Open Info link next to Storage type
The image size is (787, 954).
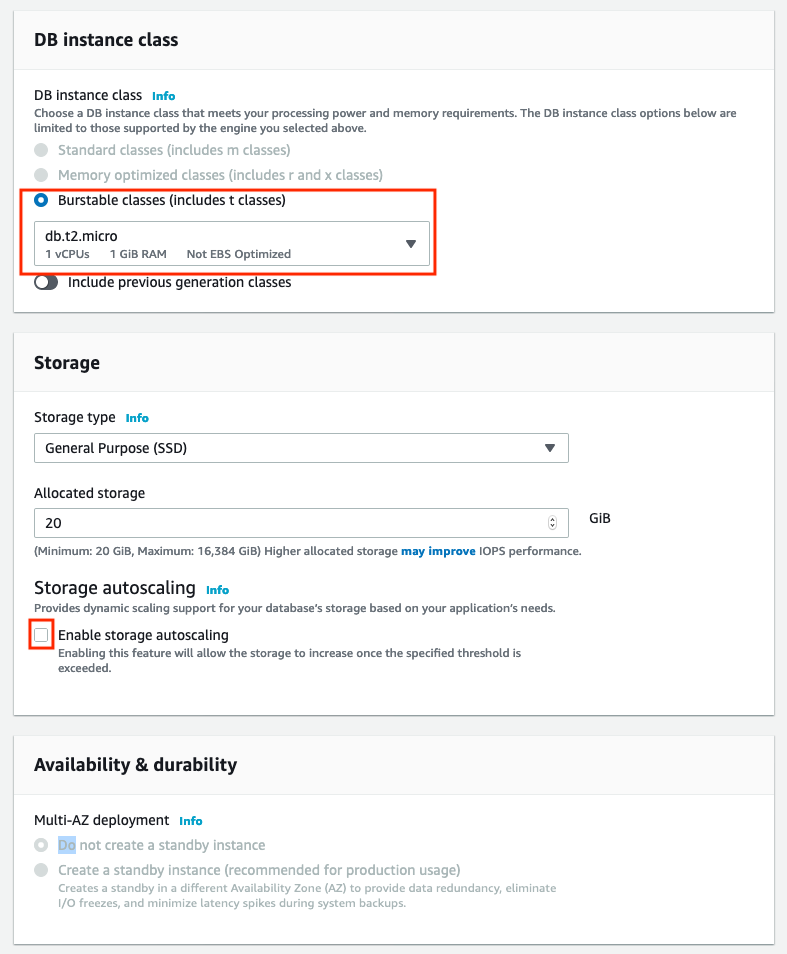pos(137,418)
